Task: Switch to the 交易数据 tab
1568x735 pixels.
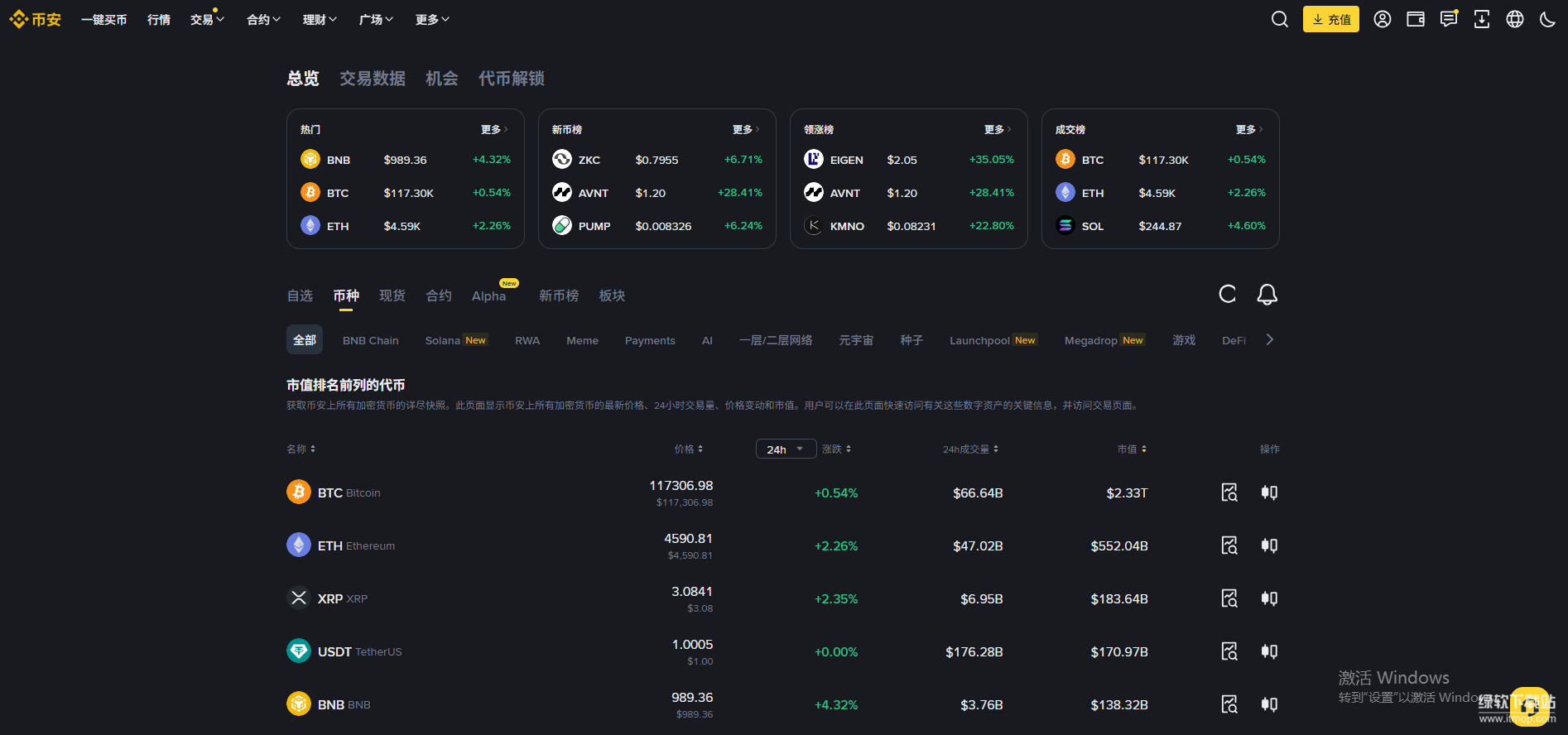Action: pyautogui.click(x=373, y=79)
